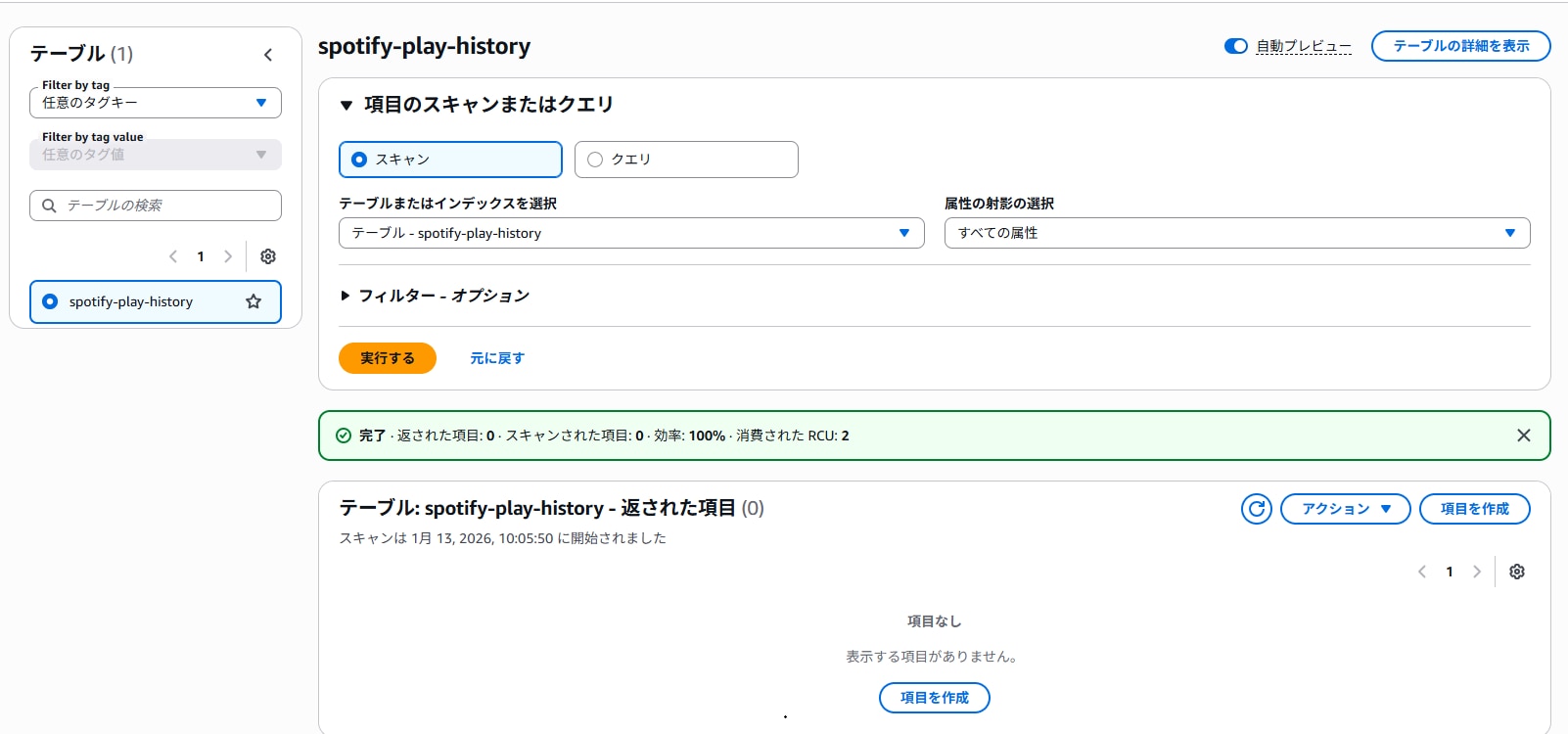The height and width of the screenshot is (734, 1568).
Task: Open the 属性の射影の選択 dropdown
Action: click(x=1236, y=233)
